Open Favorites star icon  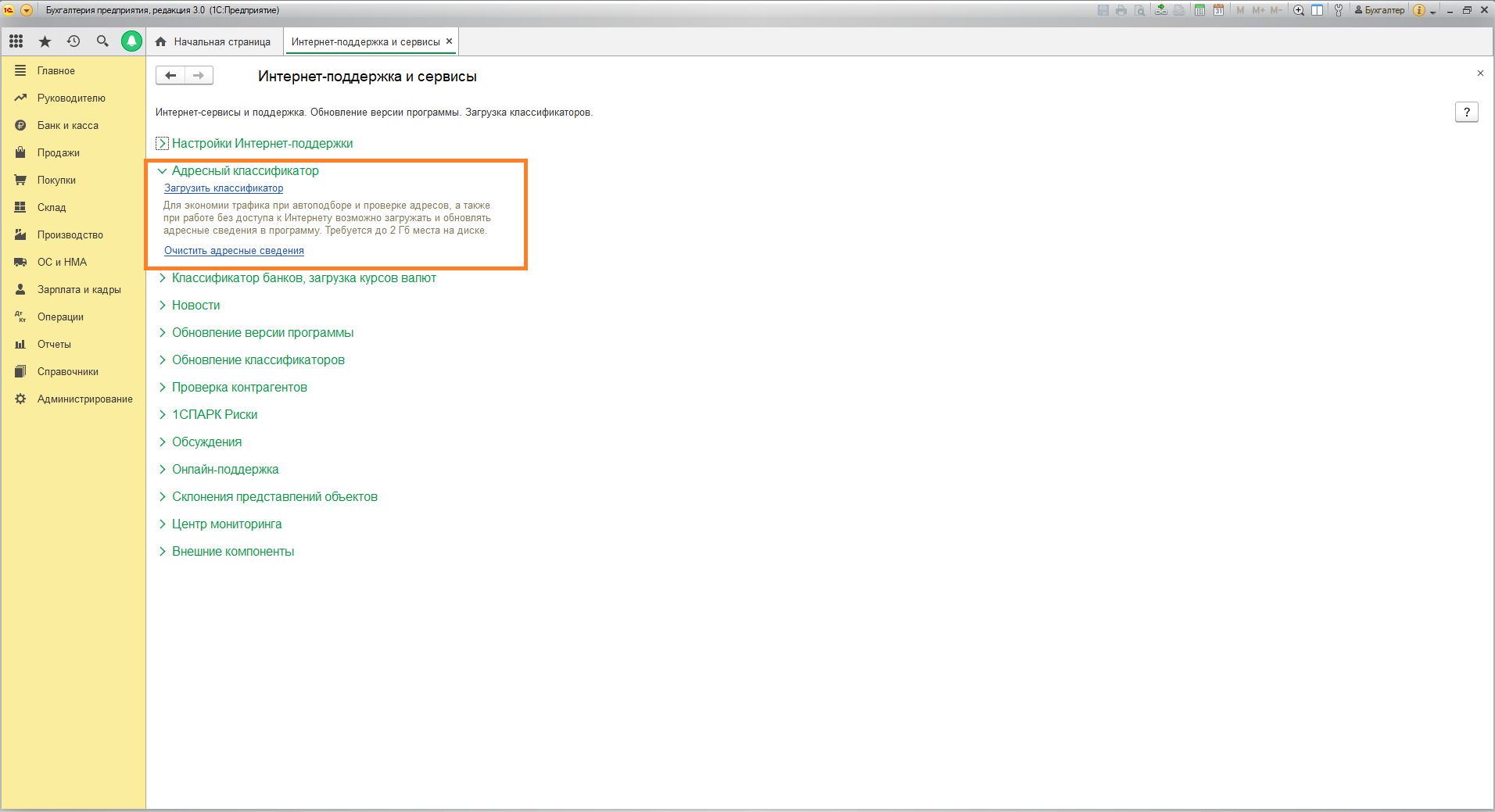point(45,41)
